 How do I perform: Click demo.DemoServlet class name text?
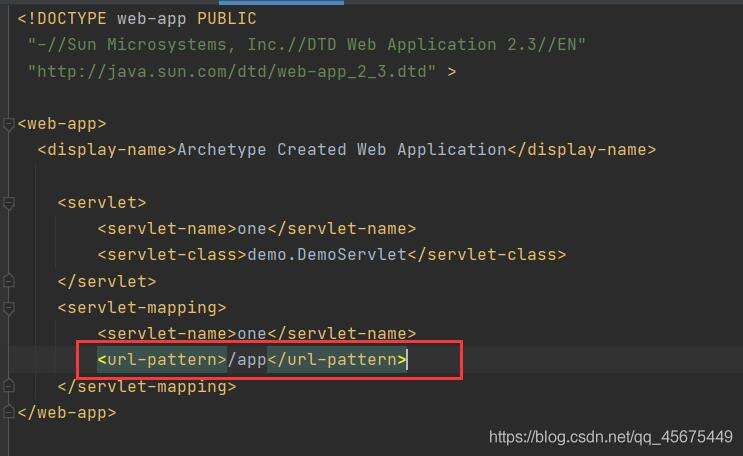(327, 255)
